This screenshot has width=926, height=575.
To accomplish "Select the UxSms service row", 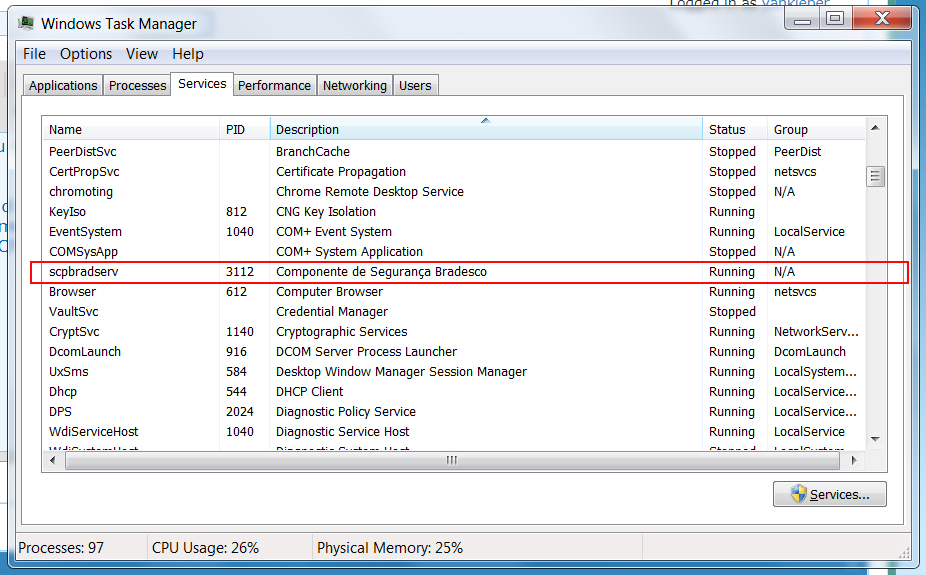I will click(x=453, y=372).
